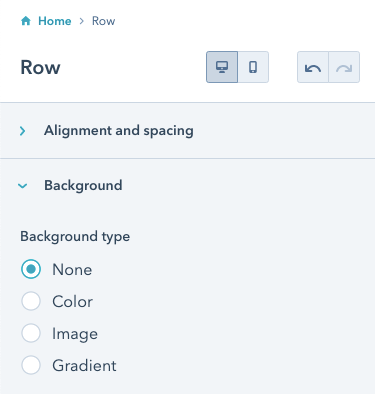The width and height of the screenshot is (375, 394).
Task: Choose the Color background radio button
Action: [31, 301]
